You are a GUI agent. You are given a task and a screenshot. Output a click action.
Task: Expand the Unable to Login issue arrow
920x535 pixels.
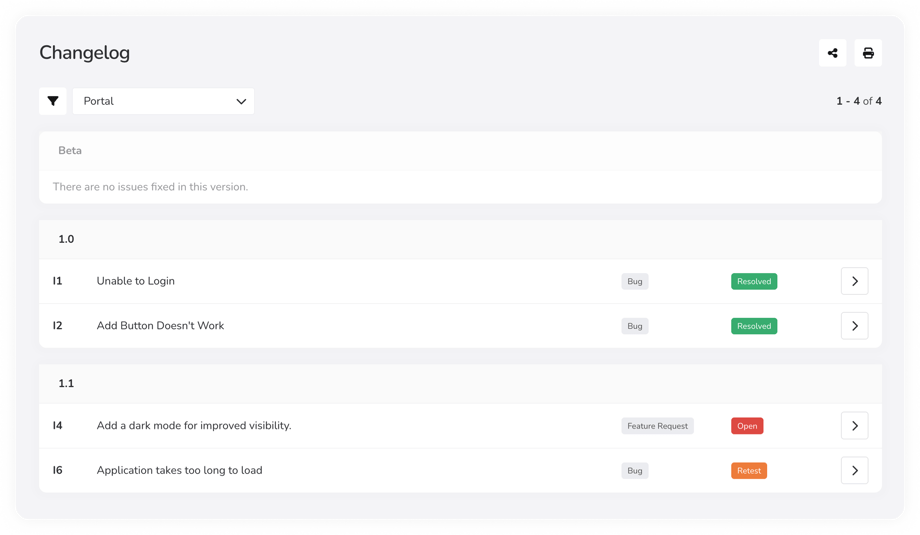[854, 281]
